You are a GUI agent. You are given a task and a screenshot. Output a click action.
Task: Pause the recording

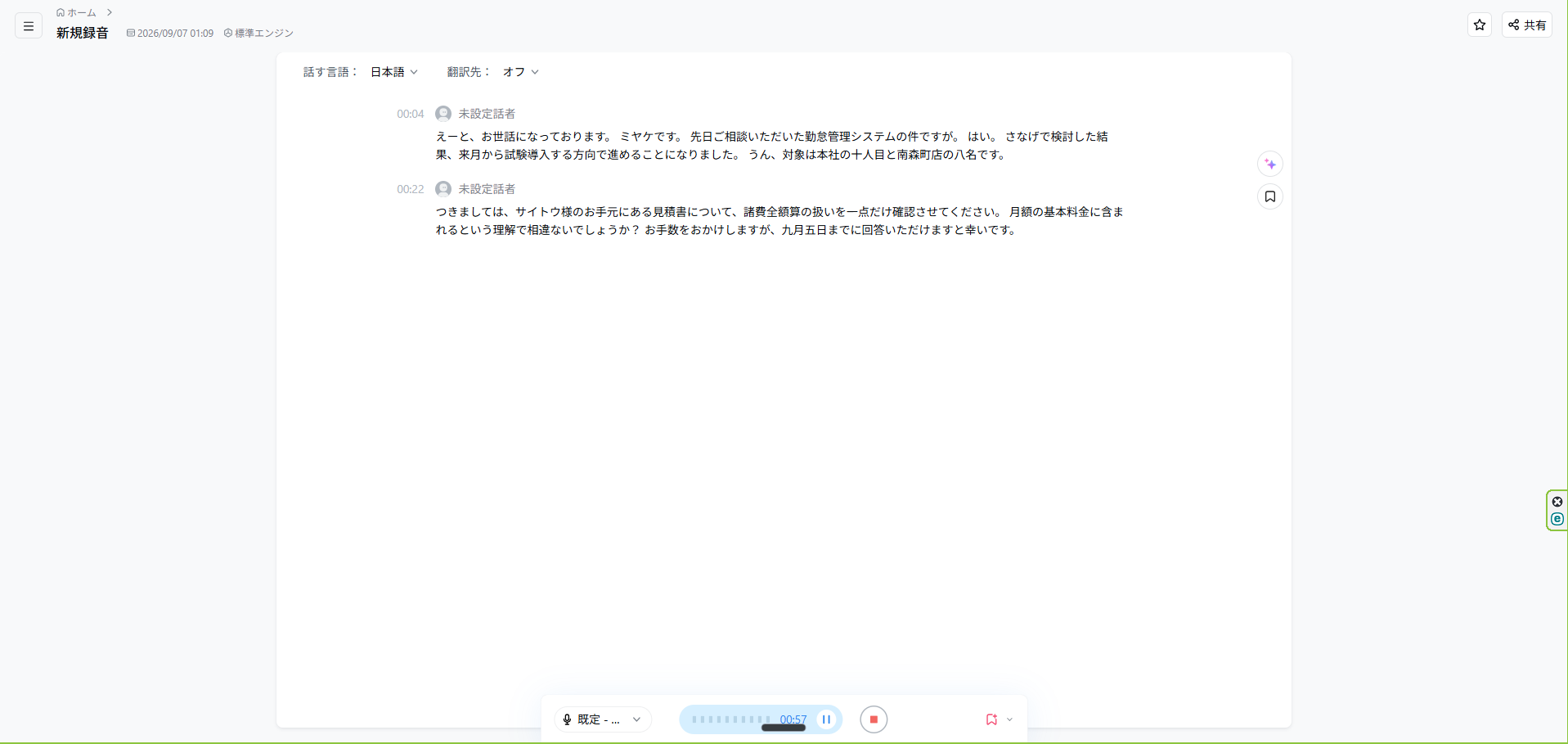tap(826, 719)
